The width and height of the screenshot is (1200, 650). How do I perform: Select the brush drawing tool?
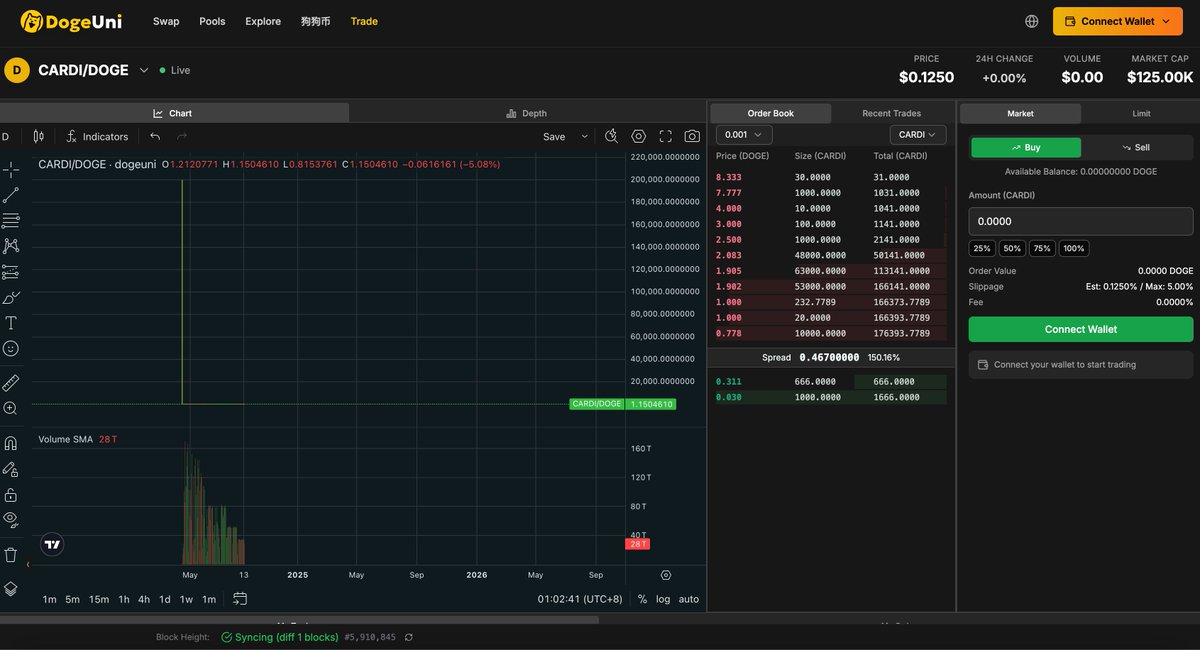pos(11,297)
